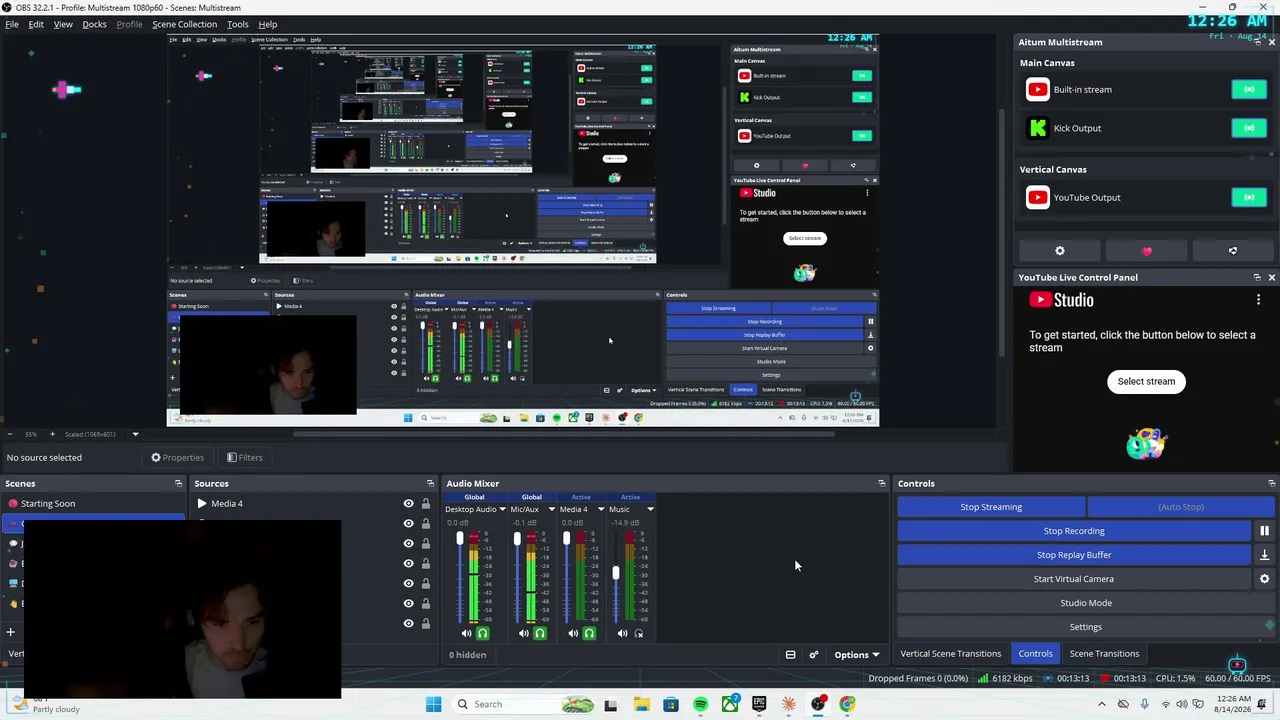This screenshot has width=1280, height=720.
Task: Open Aitum Multistream settings gear
Action: click(x=1060, y=251)
